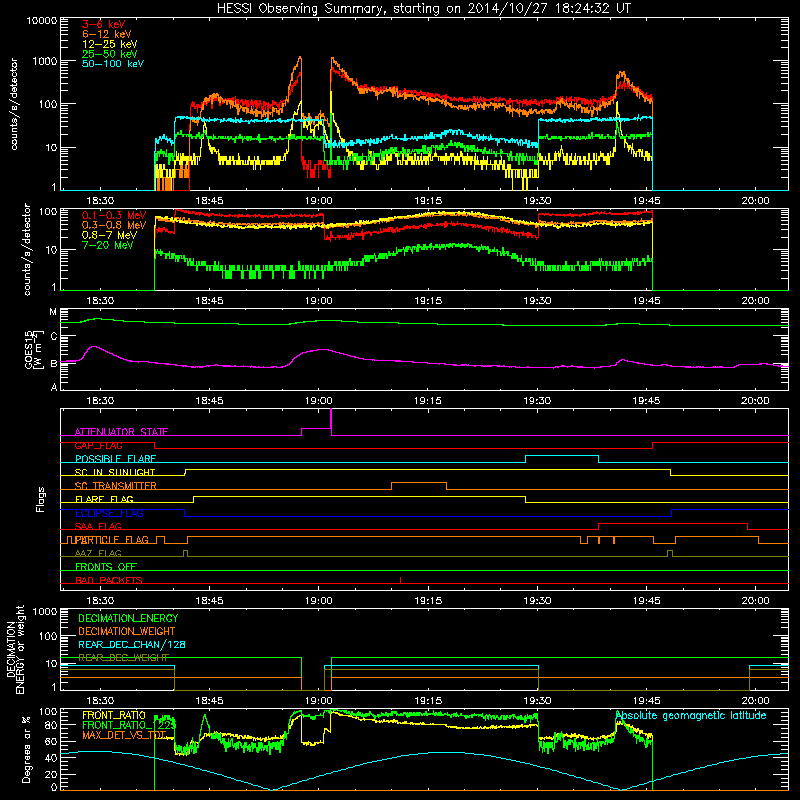
Task: Select the BAD_PACKETS label
Action: click(109, 581)
